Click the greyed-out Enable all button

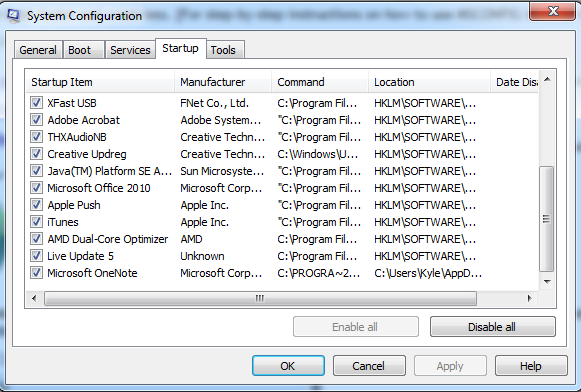point(356,327)
